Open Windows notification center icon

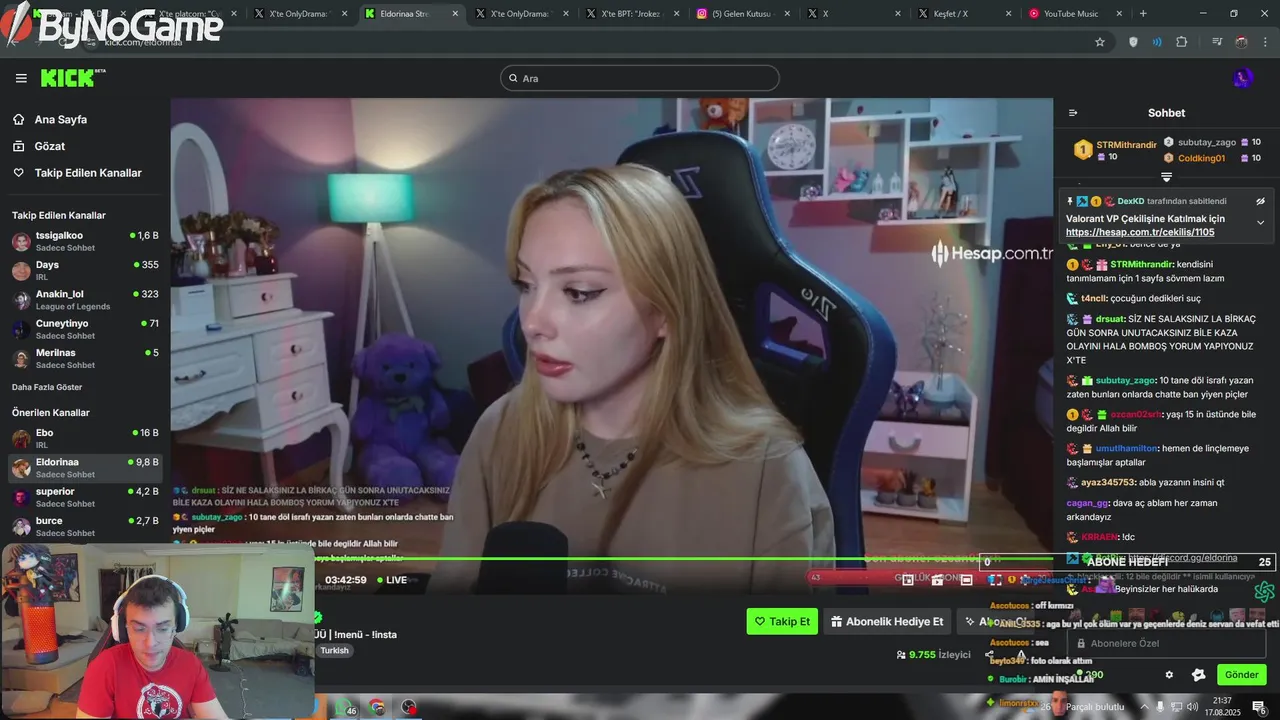pyautogui.click(x=1260, y=708)
